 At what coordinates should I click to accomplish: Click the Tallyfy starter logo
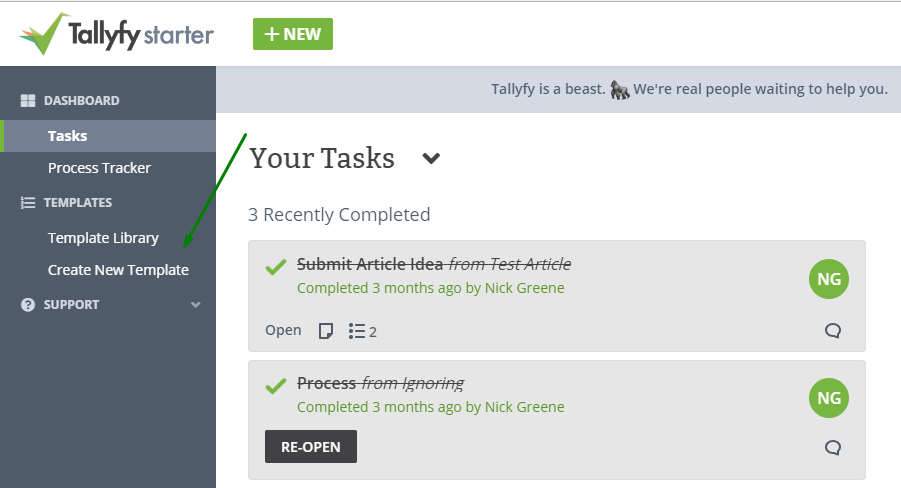pos(116,34)
